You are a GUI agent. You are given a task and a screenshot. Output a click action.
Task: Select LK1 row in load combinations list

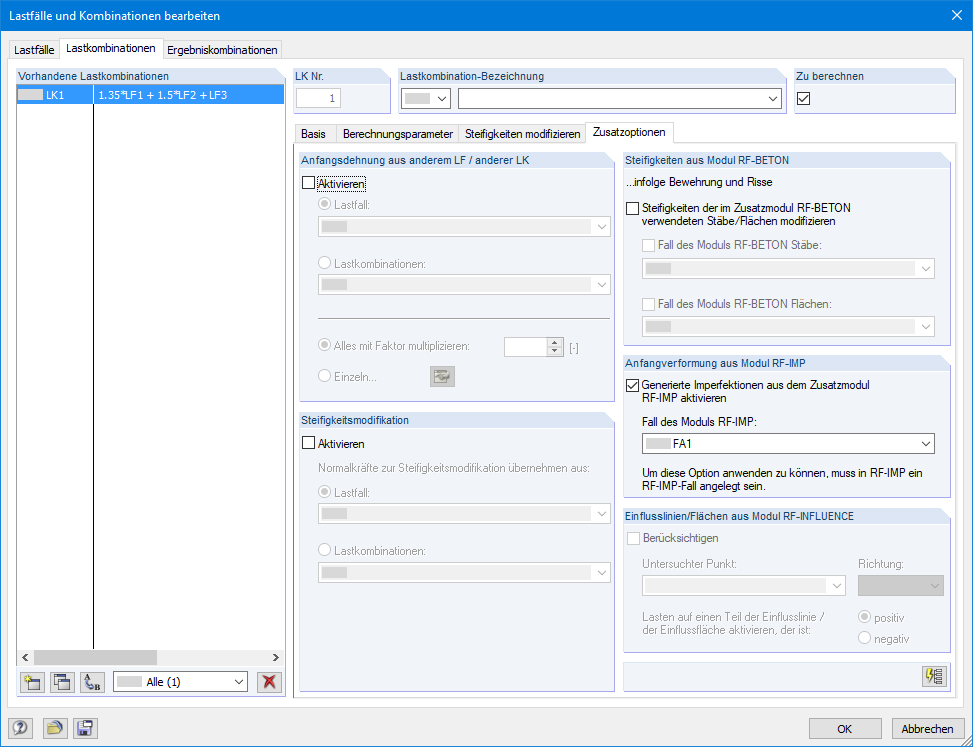coord(150,95)
